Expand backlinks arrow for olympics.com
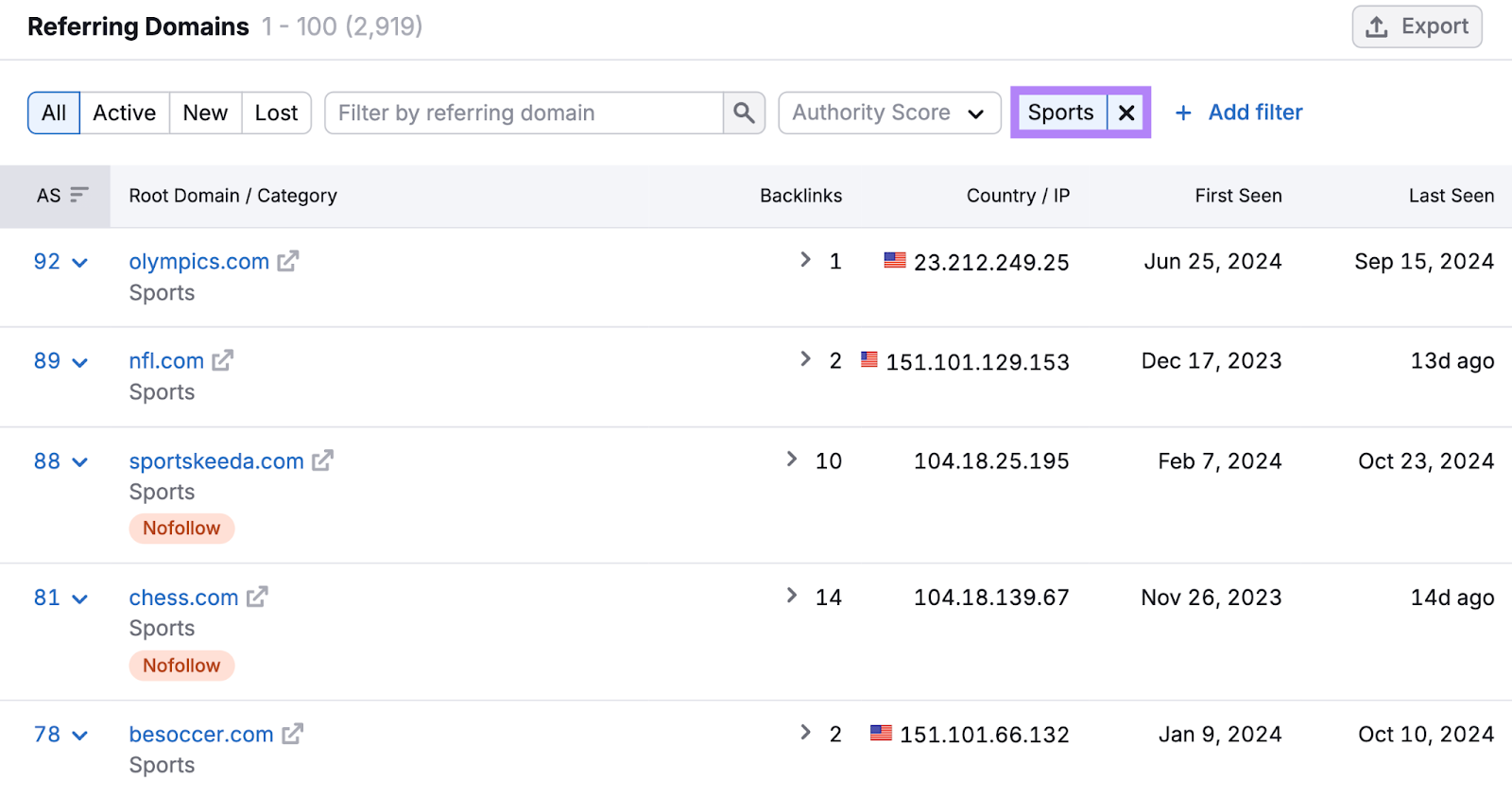The height and width of the screenshot is (798, 1512). pyautogui.click(x=805, y=259)
